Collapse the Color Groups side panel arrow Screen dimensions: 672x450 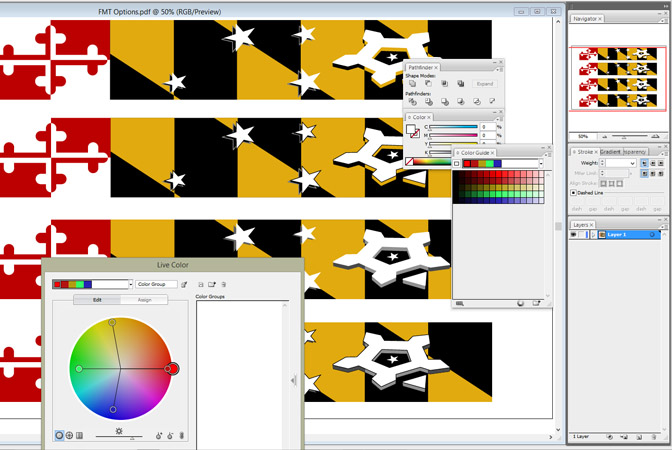(x=293, y=380)
